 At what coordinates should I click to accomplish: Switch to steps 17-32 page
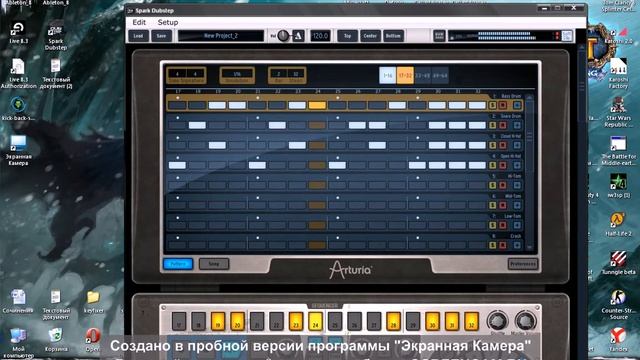[x=405, y=76]
